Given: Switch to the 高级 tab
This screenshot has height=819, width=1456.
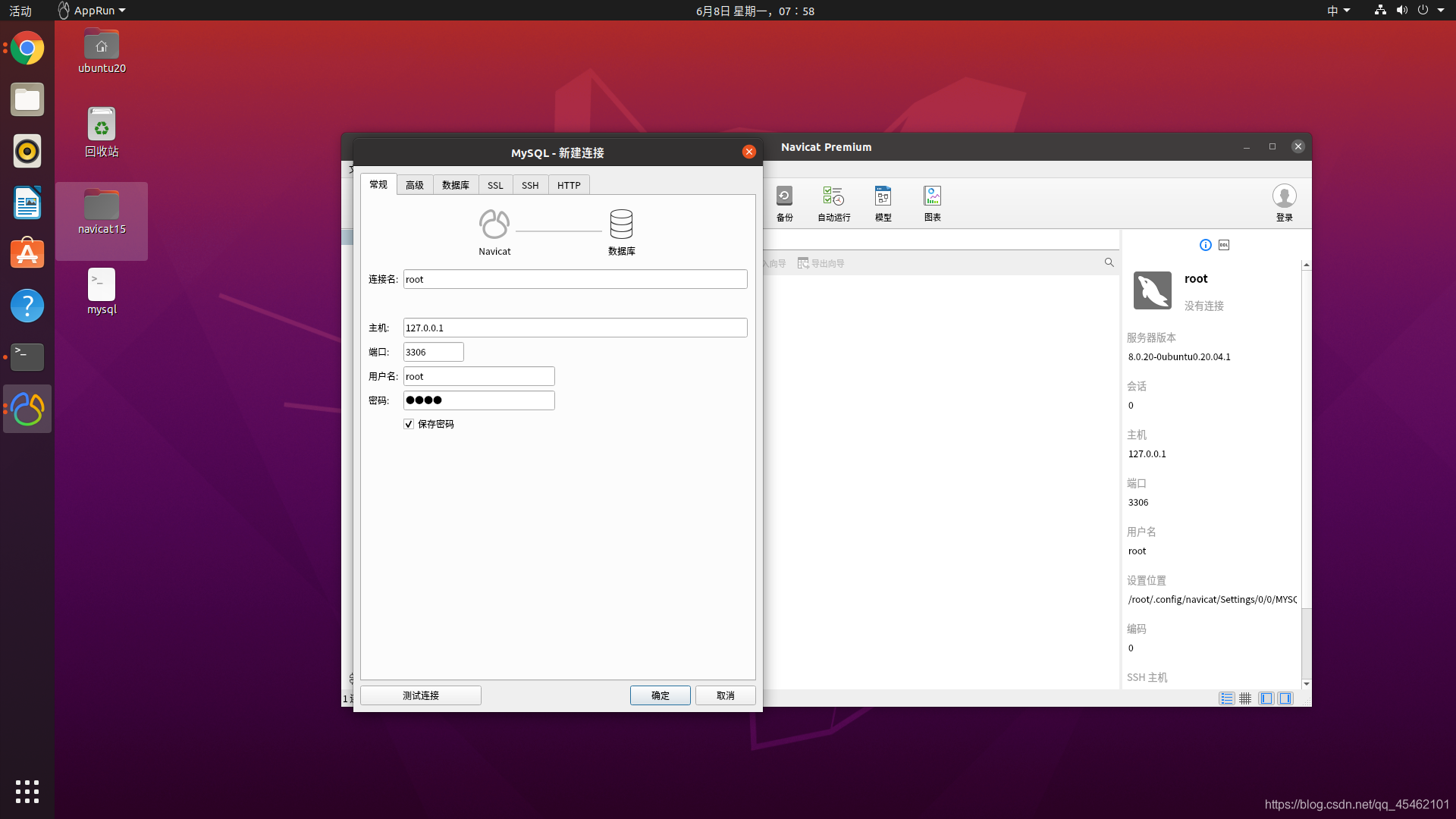Looking at the screenshot, I should [x=415, y=185].
